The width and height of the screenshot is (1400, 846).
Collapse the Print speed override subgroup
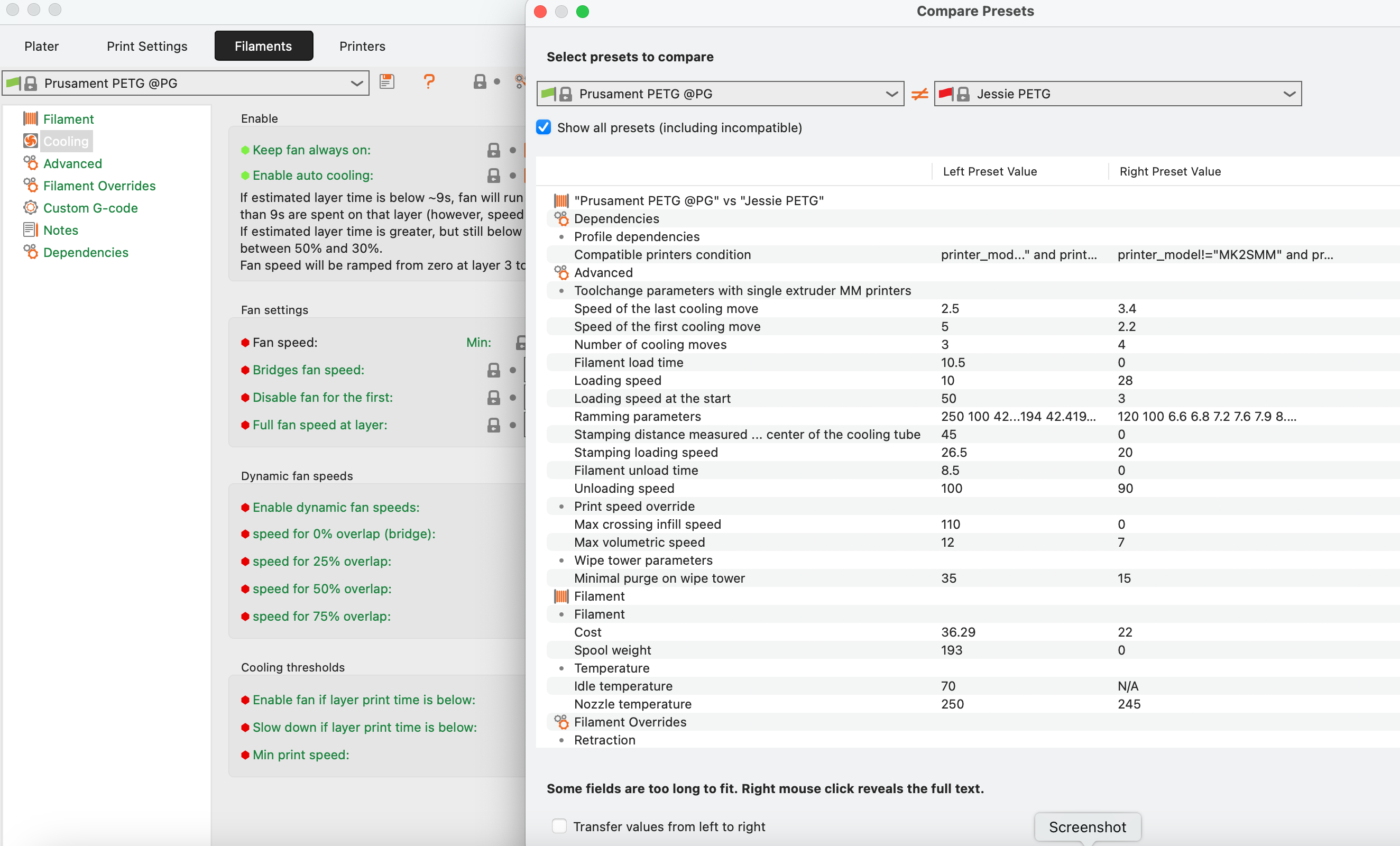[x=561, y=506]
